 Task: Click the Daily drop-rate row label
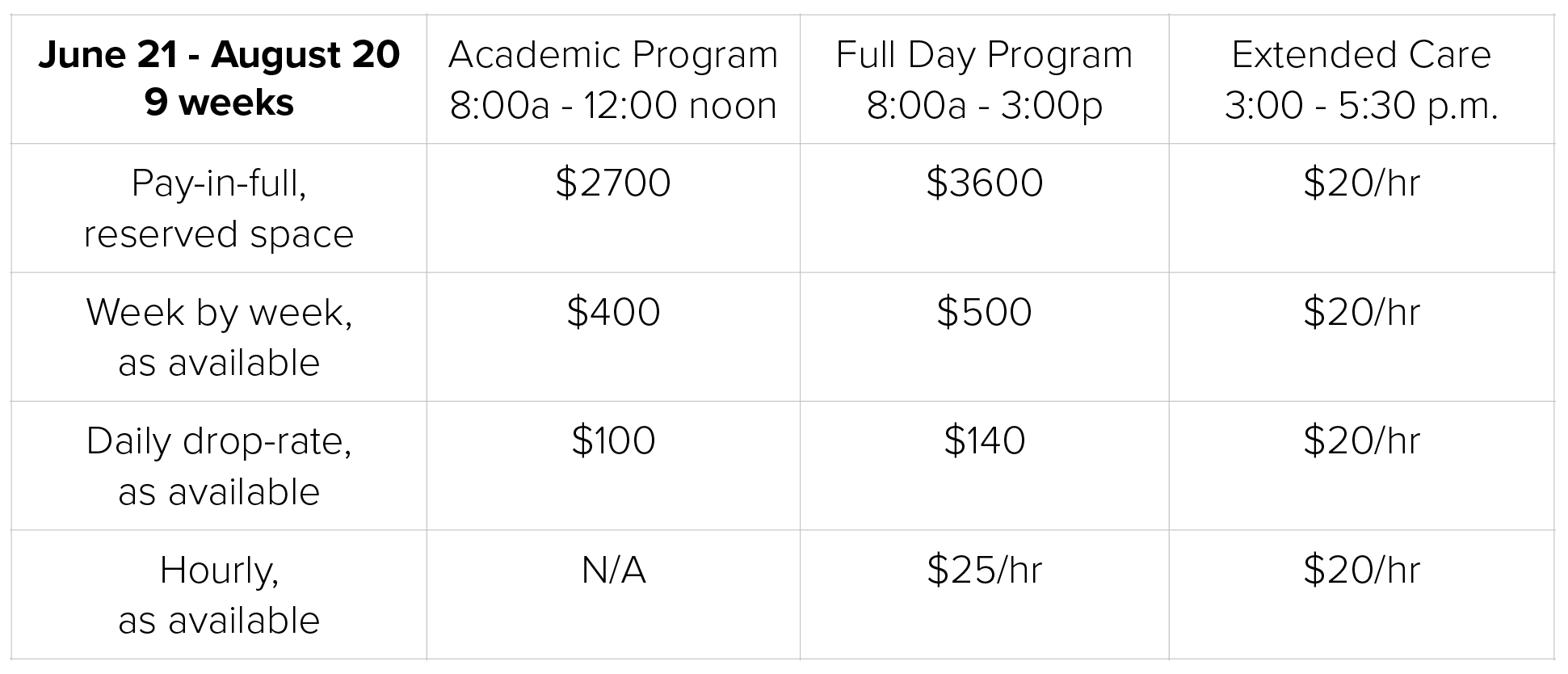click(x=219, y=465)
